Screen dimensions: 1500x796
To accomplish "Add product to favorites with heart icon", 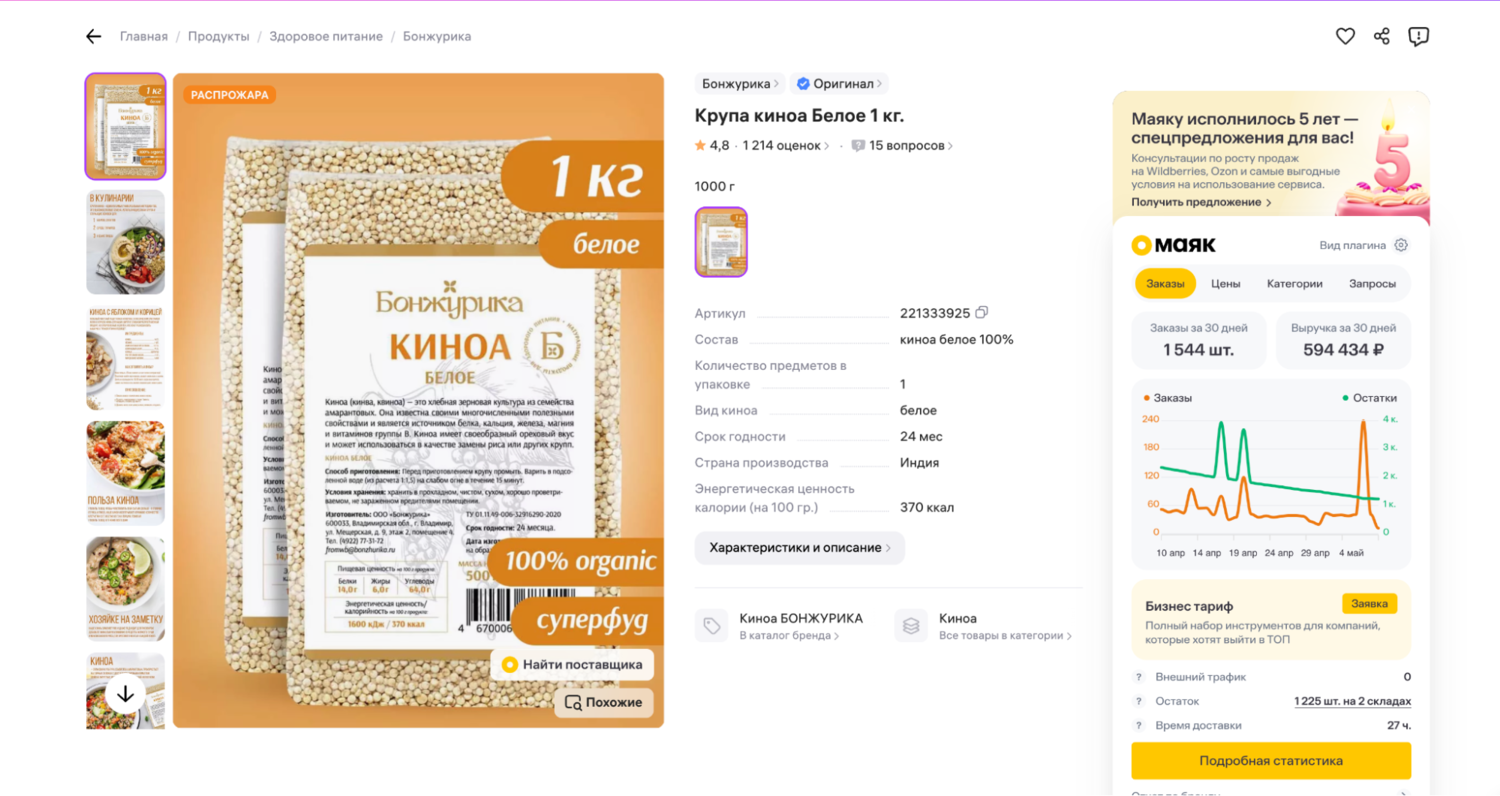I will tap(1345, 36).
